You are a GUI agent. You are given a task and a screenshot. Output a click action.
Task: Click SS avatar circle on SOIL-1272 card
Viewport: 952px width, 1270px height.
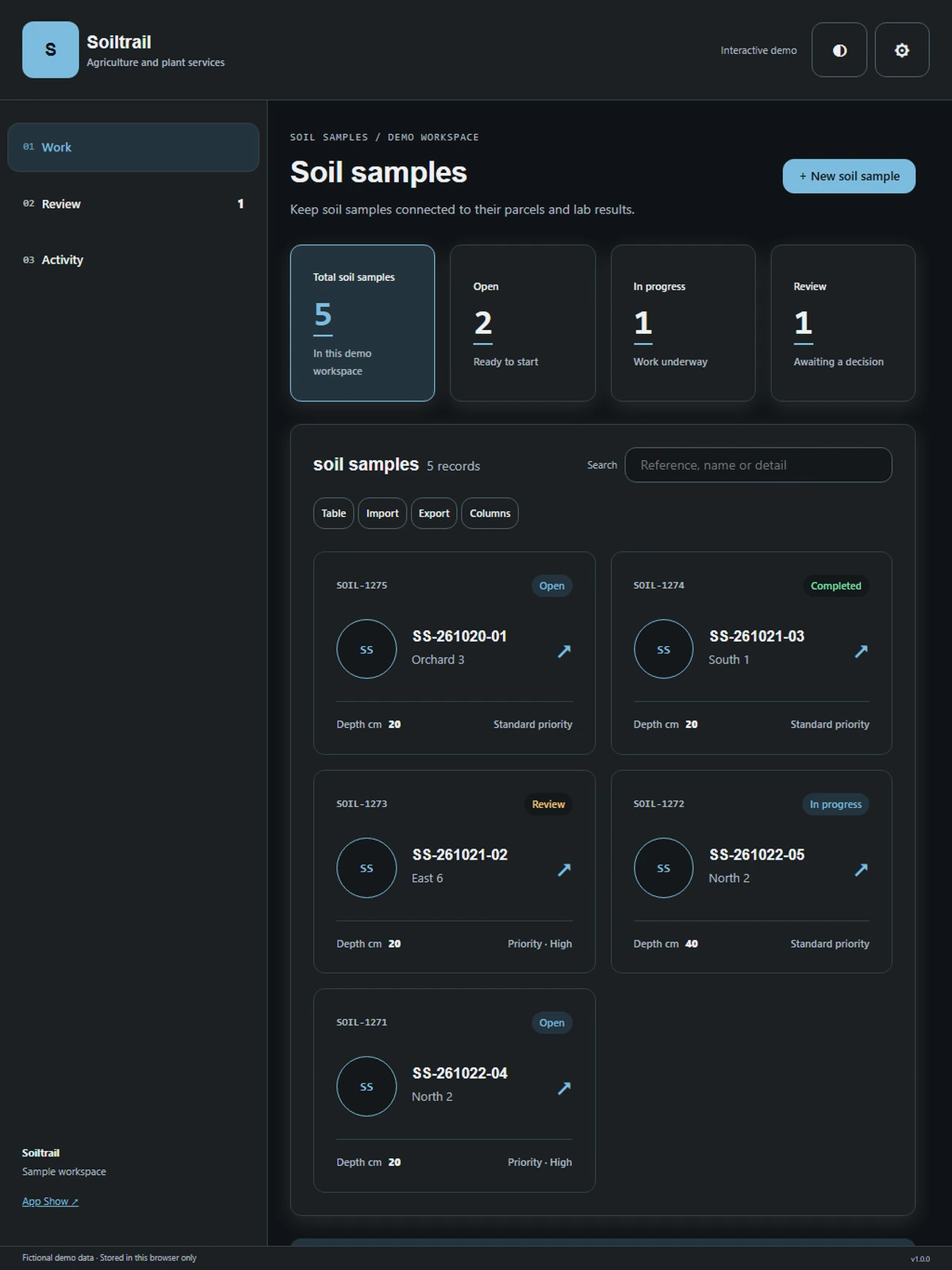pos(663,868)
